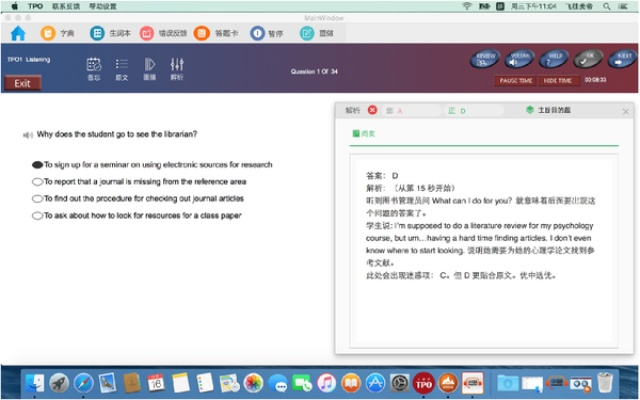Viewport: 640px width, 400px height.
Task: Open the Trash in the Dock
Action: (x=605, y=383)
